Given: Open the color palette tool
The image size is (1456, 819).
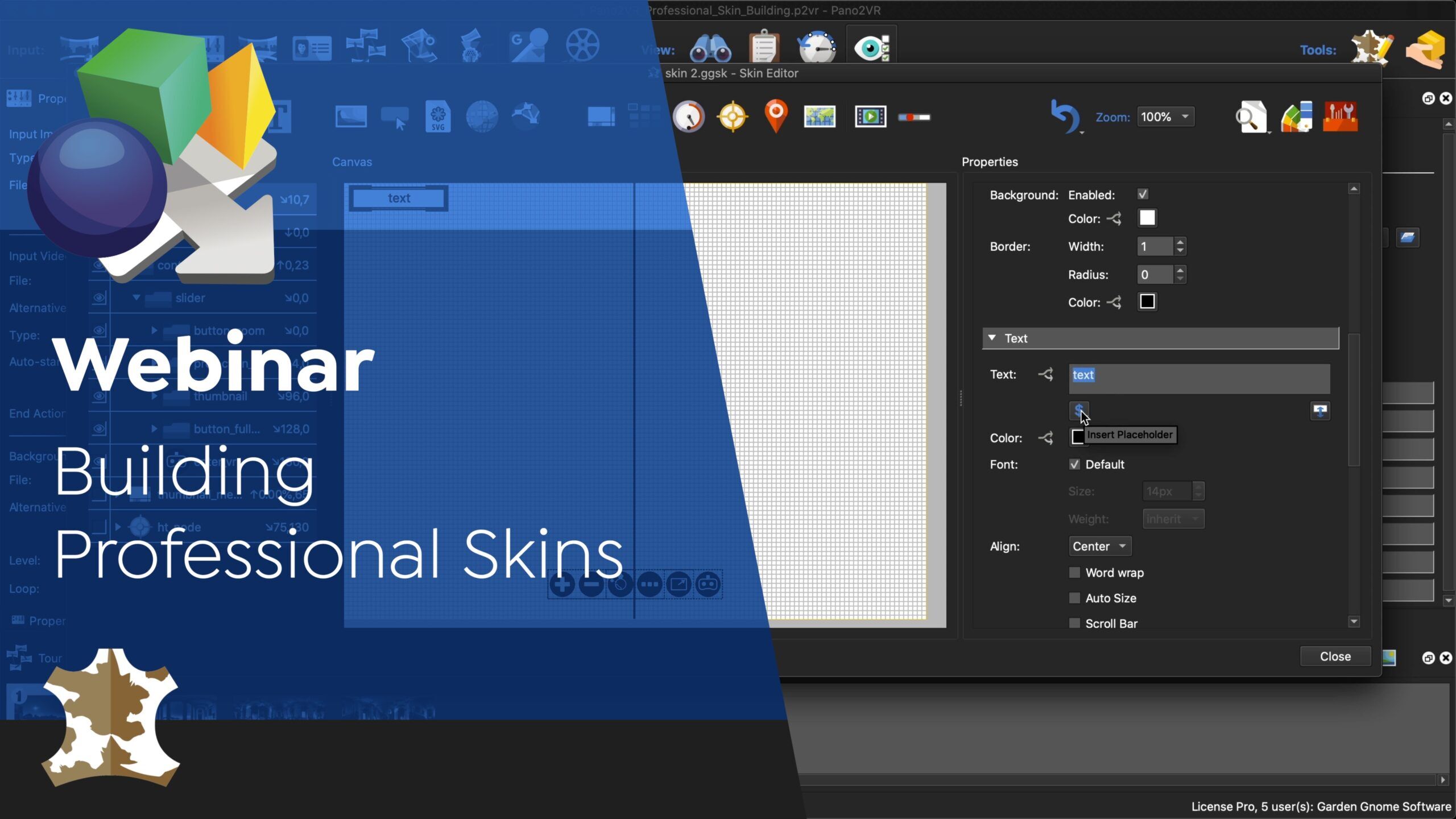Looking at the screenshot, I should point(1297,117).
